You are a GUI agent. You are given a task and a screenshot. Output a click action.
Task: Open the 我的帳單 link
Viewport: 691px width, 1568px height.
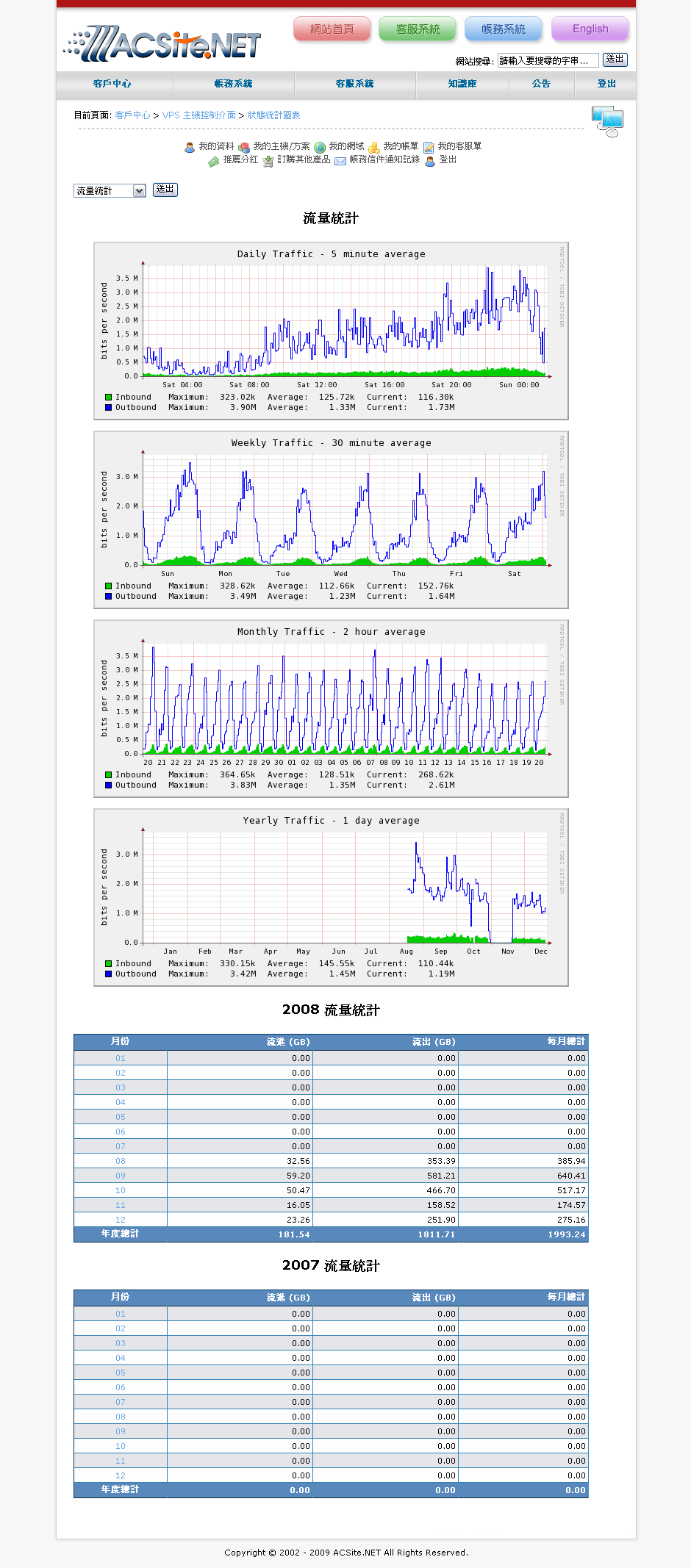[401, 146]
